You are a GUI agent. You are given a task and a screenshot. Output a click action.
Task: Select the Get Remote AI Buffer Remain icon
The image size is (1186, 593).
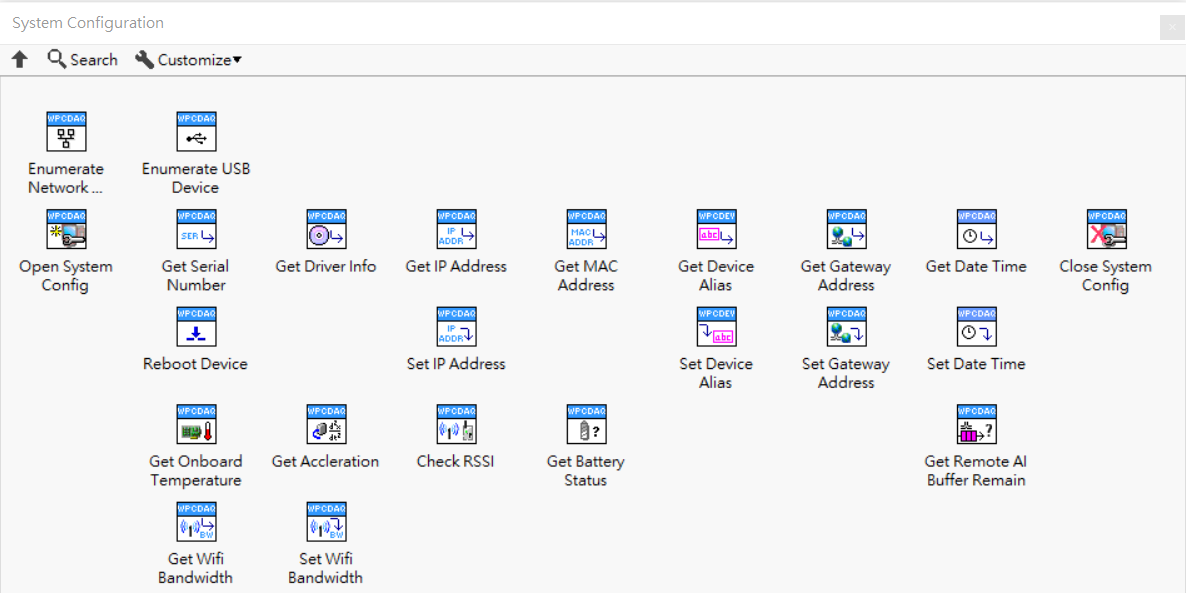[x=976, y=424]
